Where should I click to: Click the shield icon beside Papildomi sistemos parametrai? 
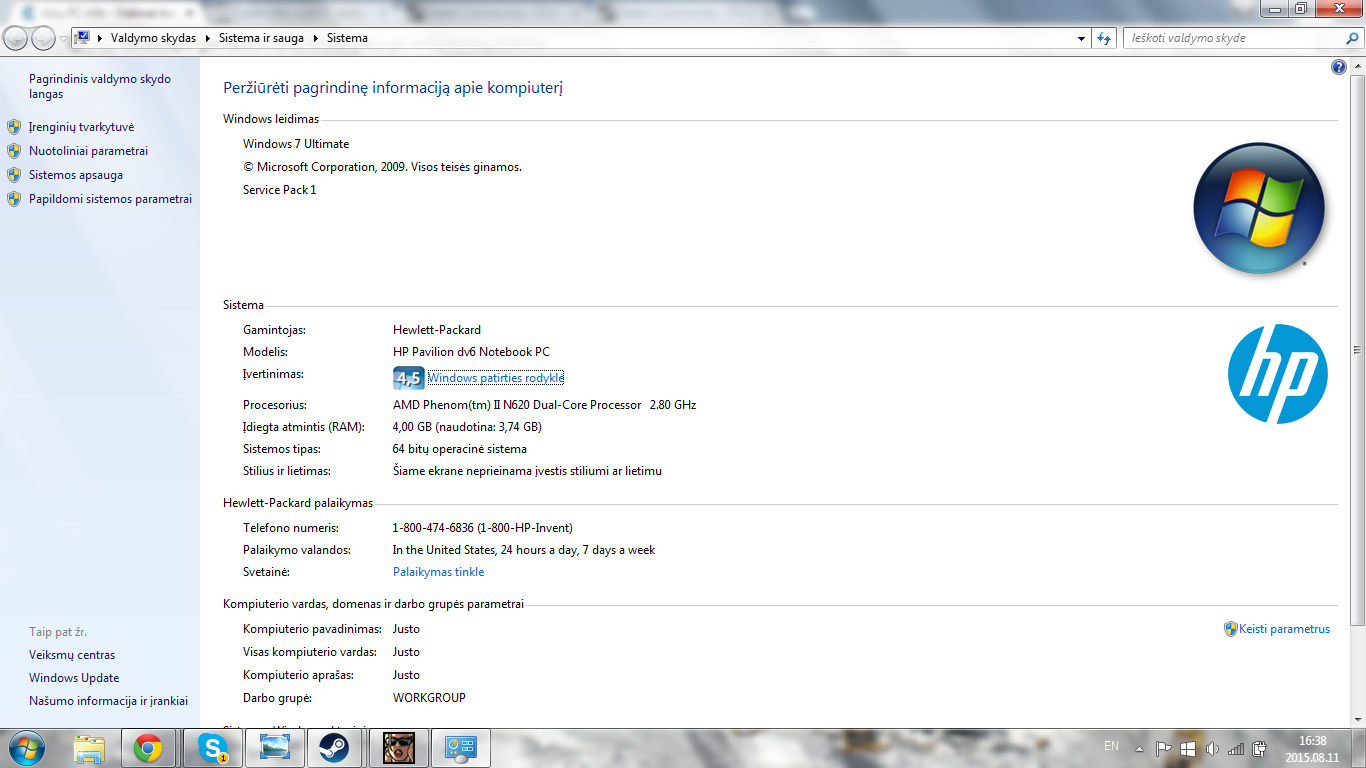14,199
